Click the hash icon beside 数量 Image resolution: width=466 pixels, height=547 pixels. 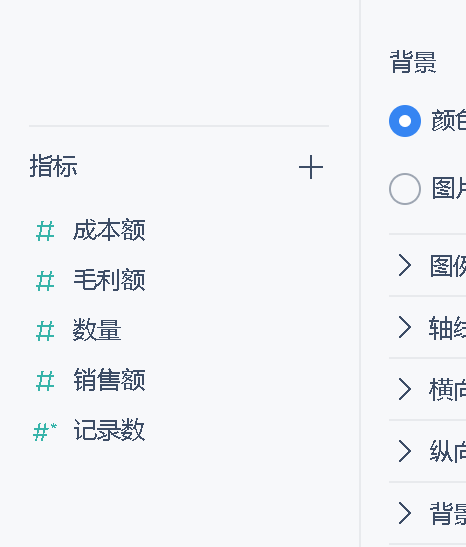tap(45, 330)
